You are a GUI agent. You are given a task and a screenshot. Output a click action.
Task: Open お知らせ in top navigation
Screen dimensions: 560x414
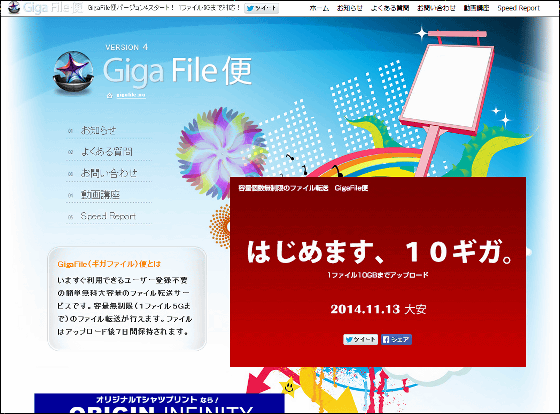point(349,8)
